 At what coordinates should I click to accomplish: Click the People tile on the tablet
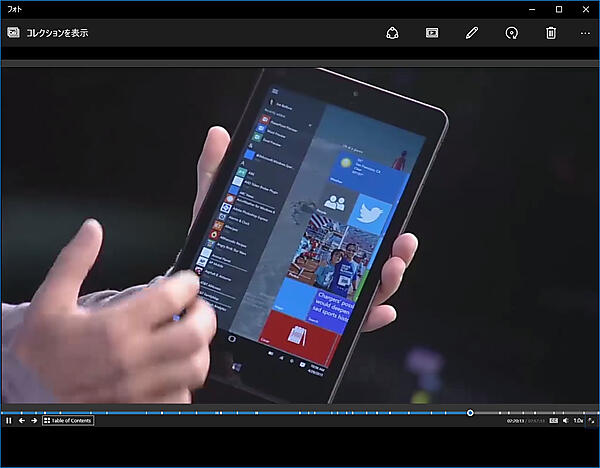point(335,203)
